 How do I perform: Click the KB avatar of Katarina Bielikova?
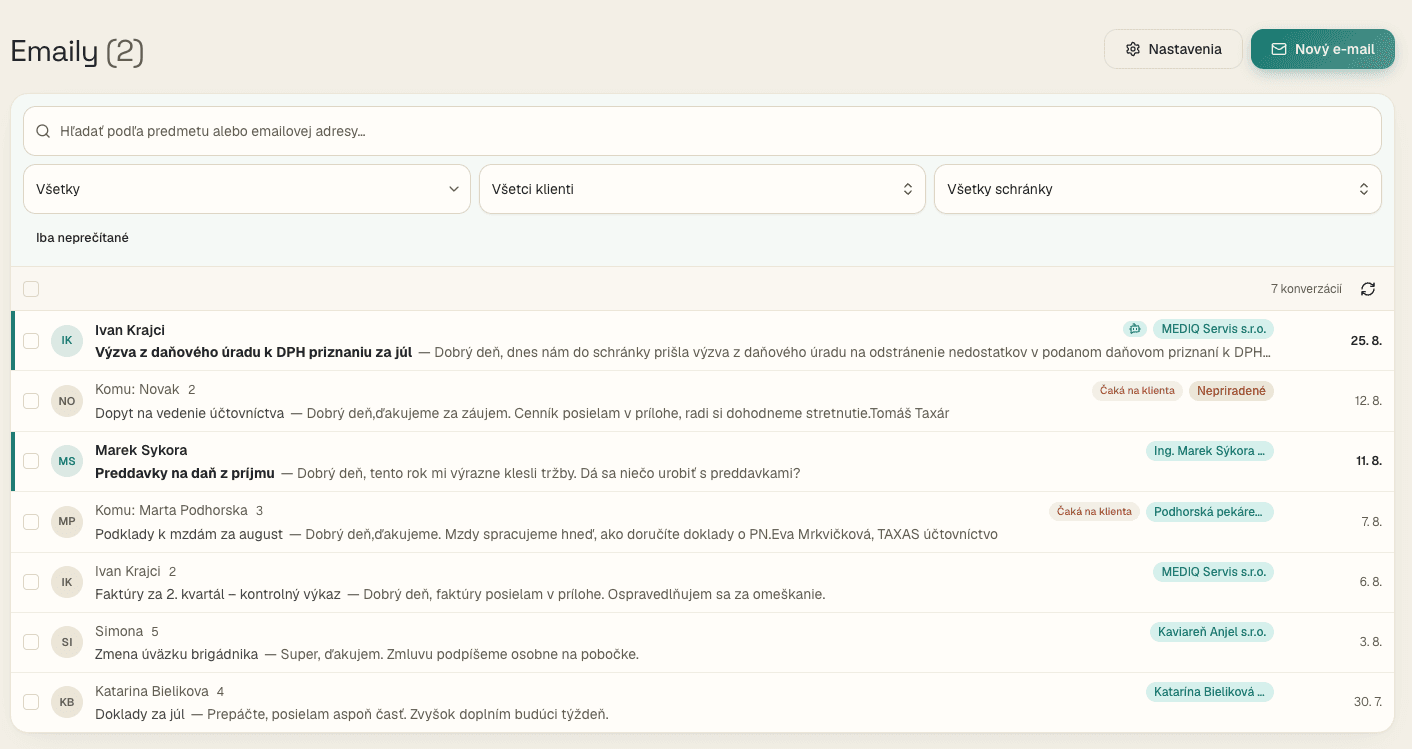pos(66,702)
